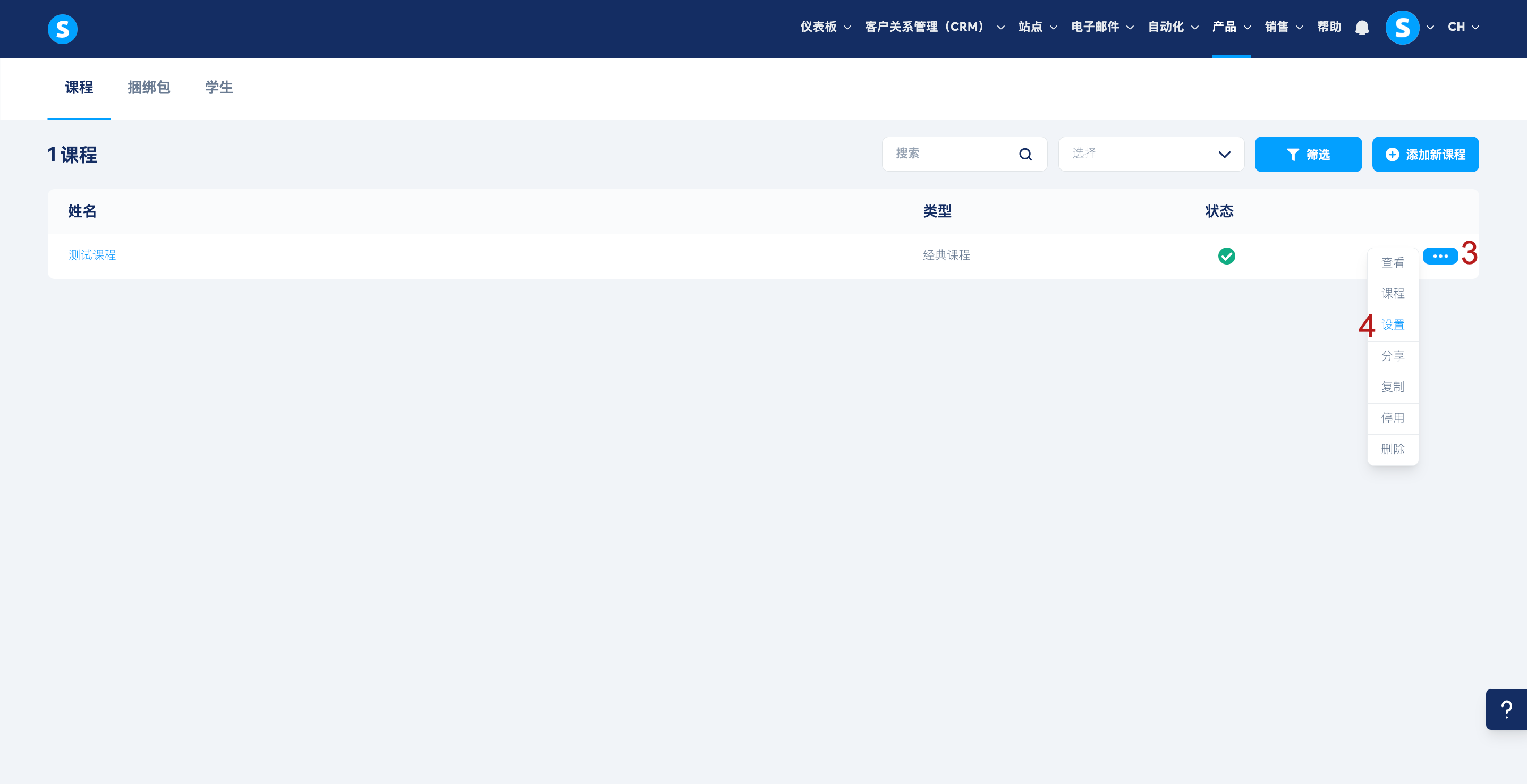Switch to the 捆绑包 tab
This screenshot has width=1527, height=784.
tap(149, 88)
